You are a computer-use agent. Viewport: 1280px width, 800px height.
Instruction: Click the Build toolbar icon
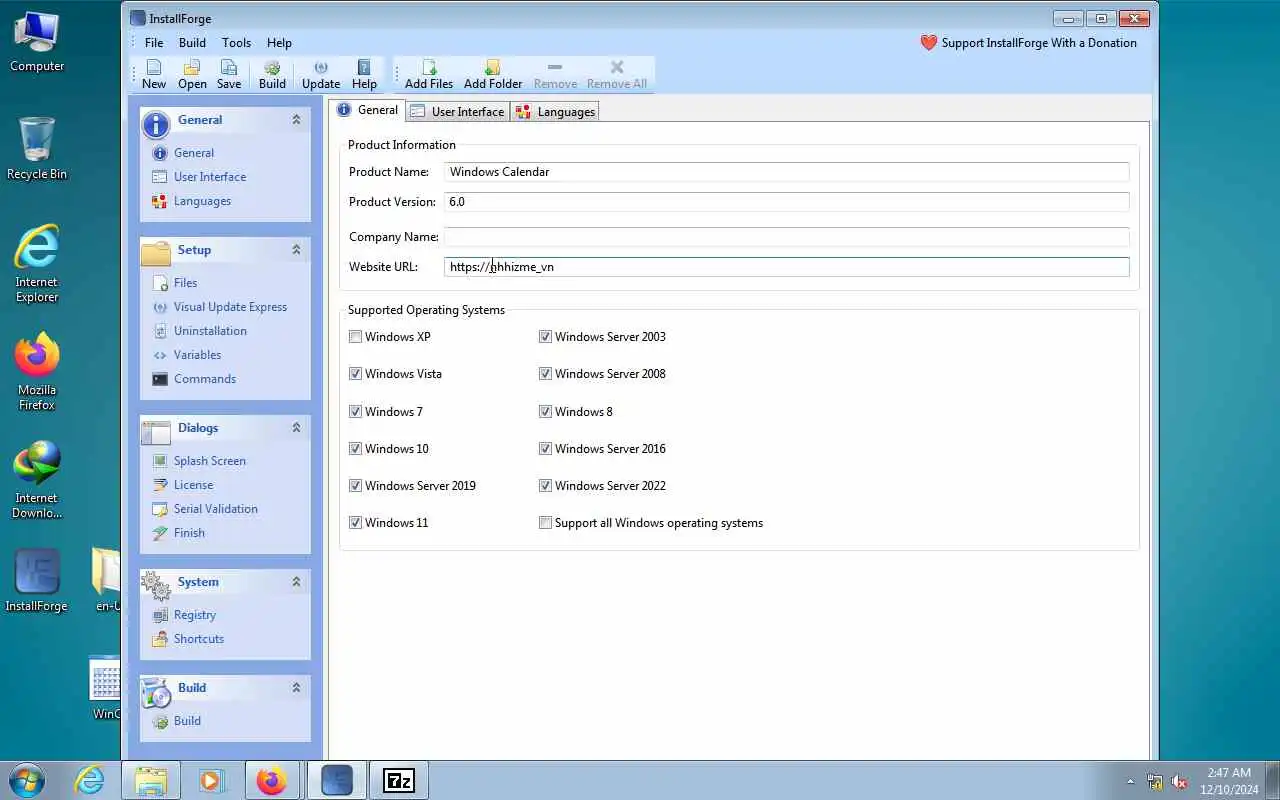coord(272,75)
